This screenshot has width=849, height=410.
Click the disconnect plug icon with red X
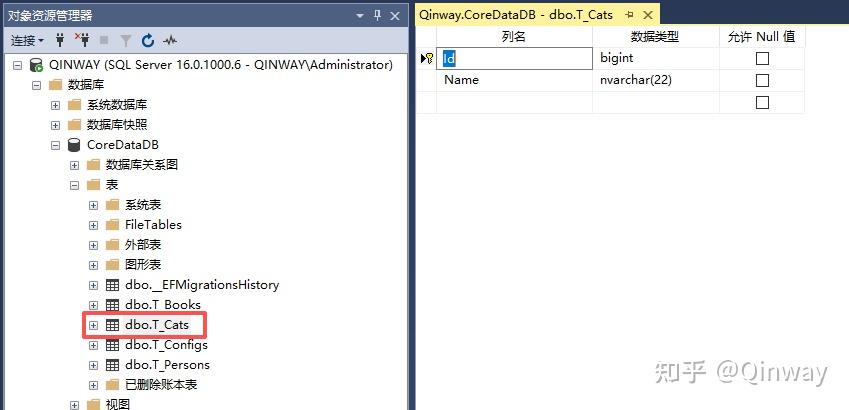click(82, 40)
